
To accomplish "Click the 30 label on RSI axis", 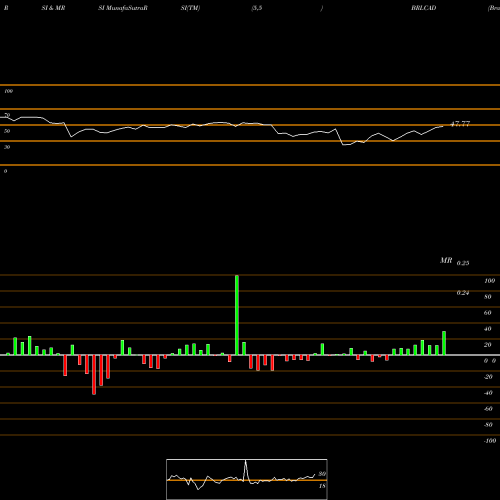I will (x=7, y=147).
